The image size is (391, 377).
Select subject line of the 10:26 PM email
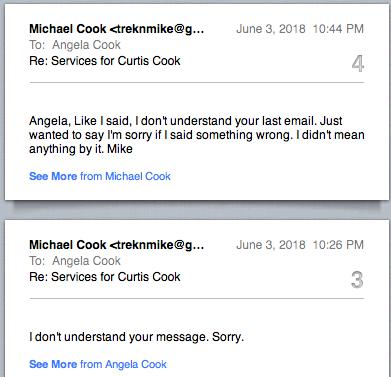click(x=105, y=277)
